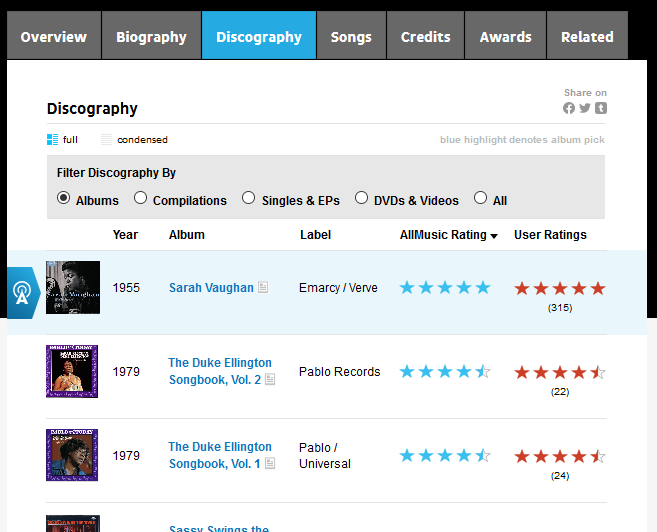This screenshot has height=532, width=657.
Task: Choose the Singles & EPs filter
Action: [249, 199]
